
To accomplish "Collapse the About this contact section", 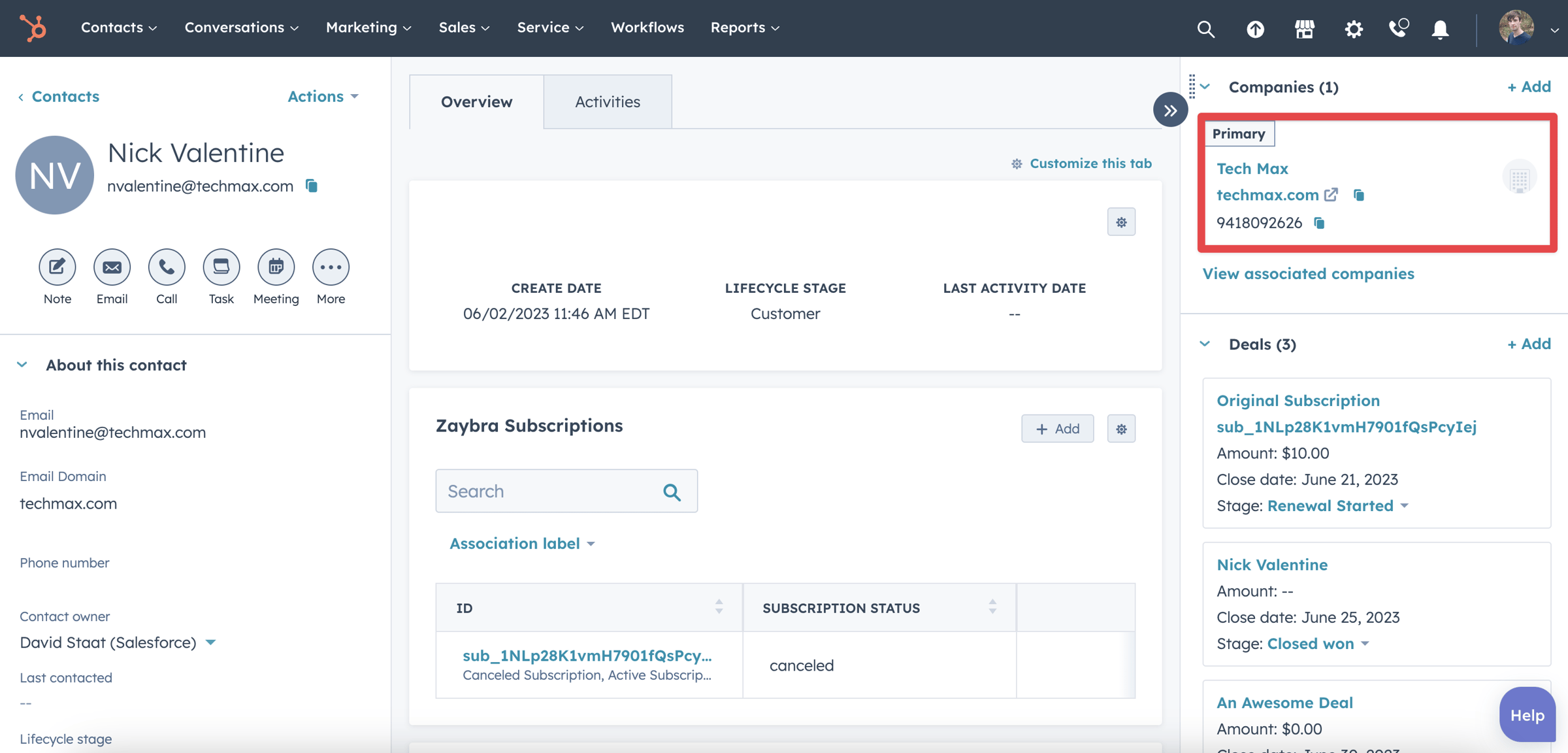I will point(22,365).
